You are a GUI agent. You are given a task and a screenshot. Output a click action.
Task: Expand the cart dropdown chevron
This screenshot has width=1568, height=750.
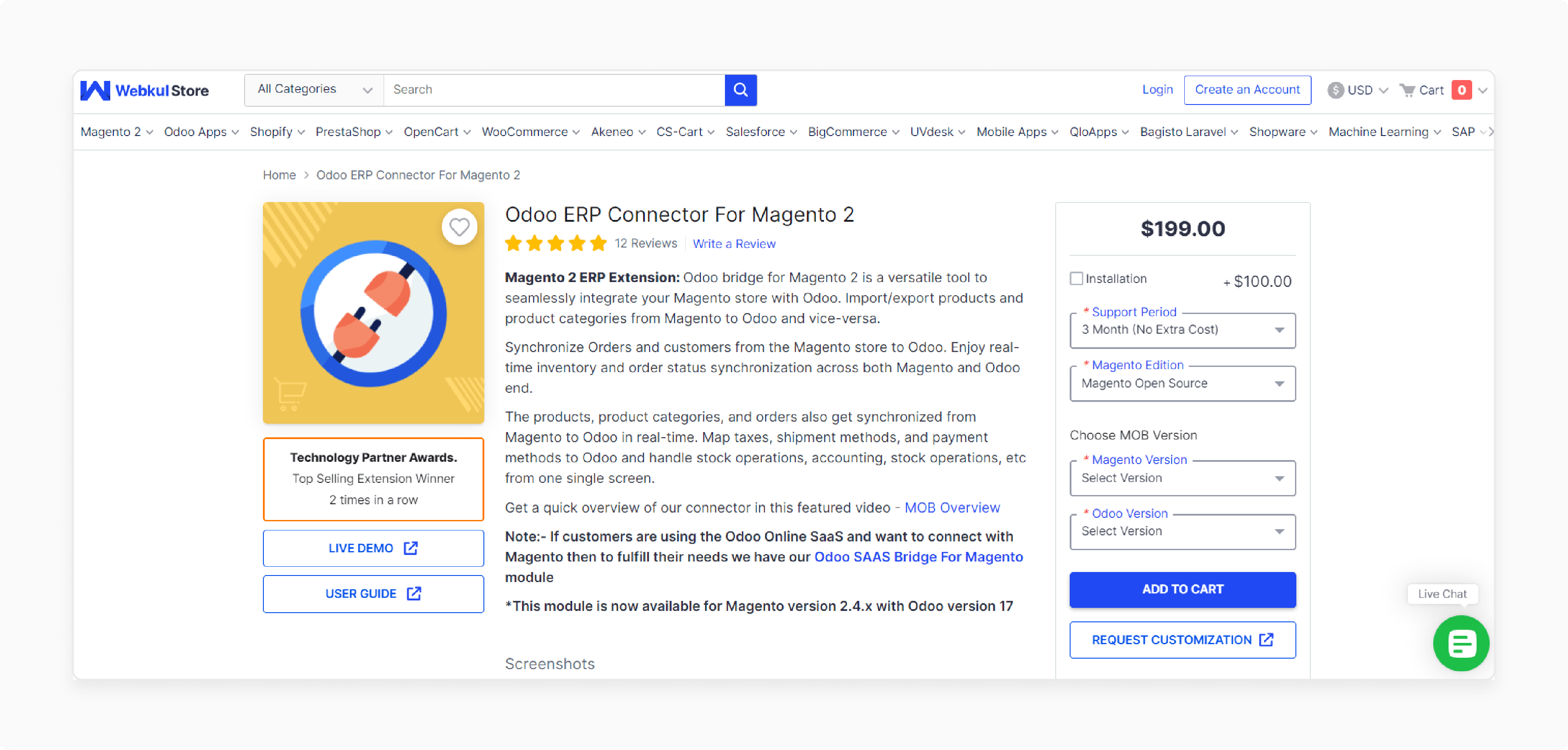coord(1483,91)
